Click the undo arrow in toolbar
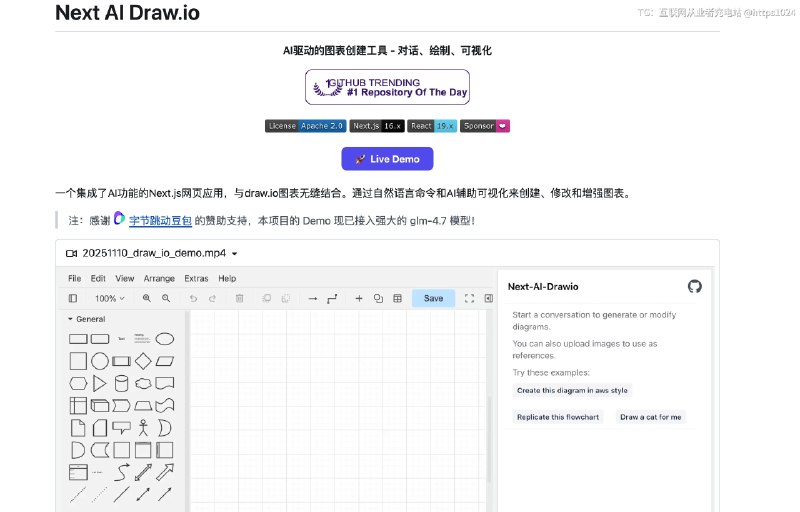The image size is (800, 512). (x=193, y=298)
